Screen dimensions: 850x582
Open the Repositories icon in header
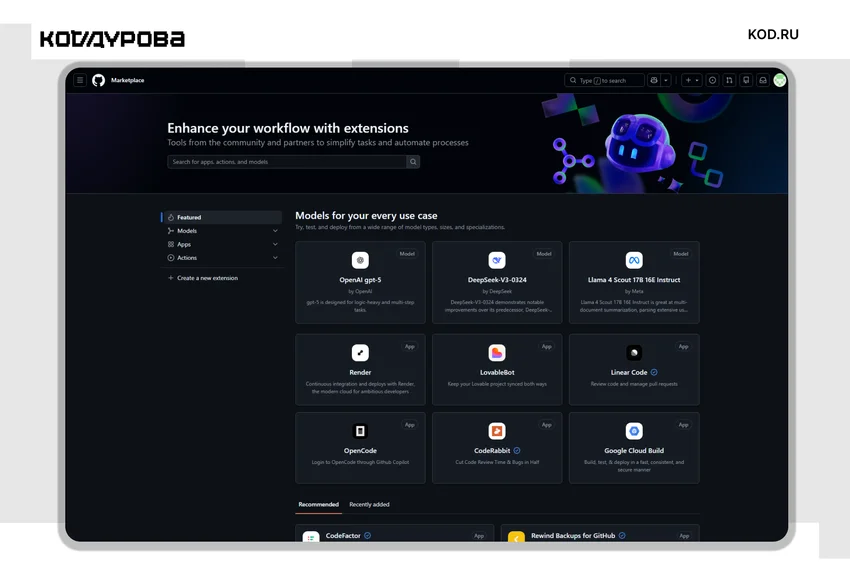click(746, 80)
